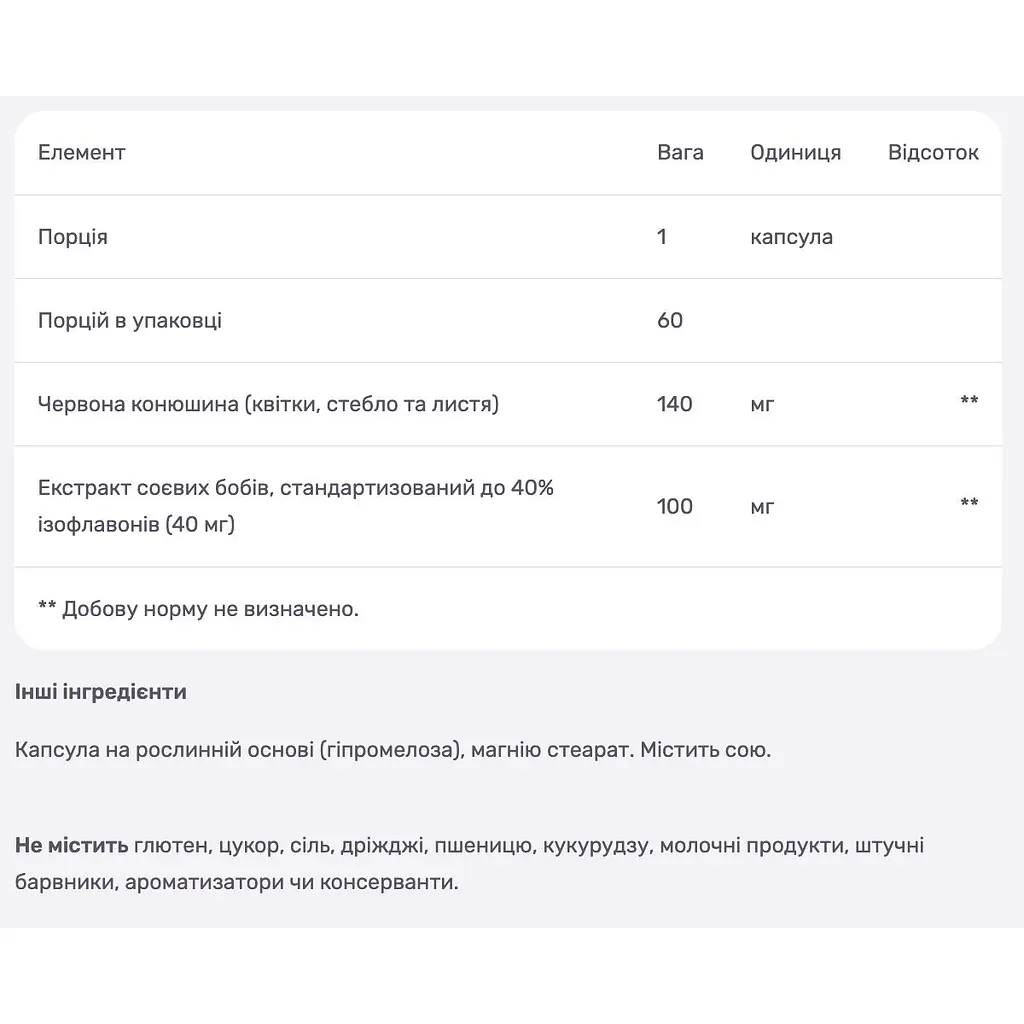Click the капсула unit cell

click(792, 236)
